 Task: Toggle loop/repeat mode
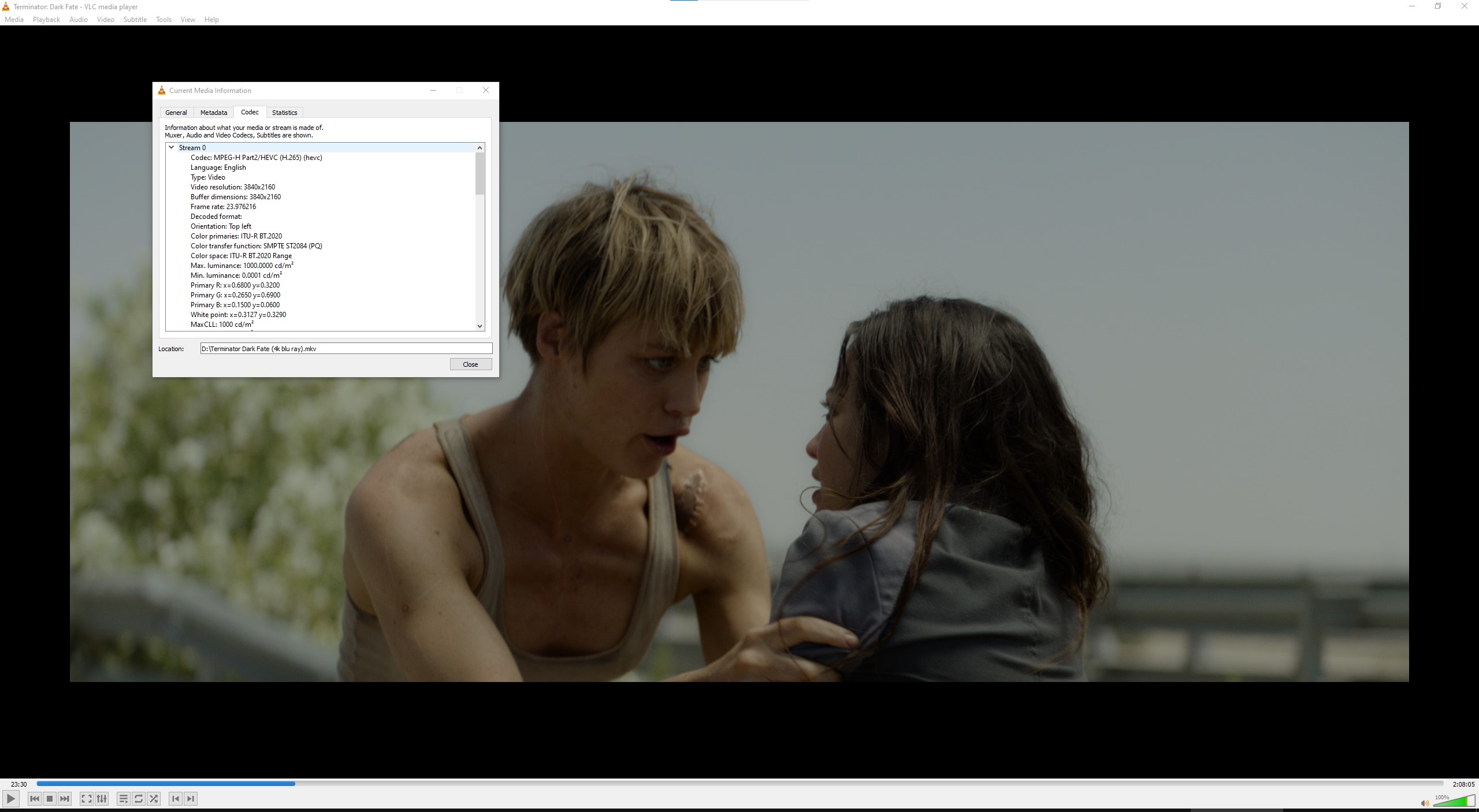coord(139,799)
